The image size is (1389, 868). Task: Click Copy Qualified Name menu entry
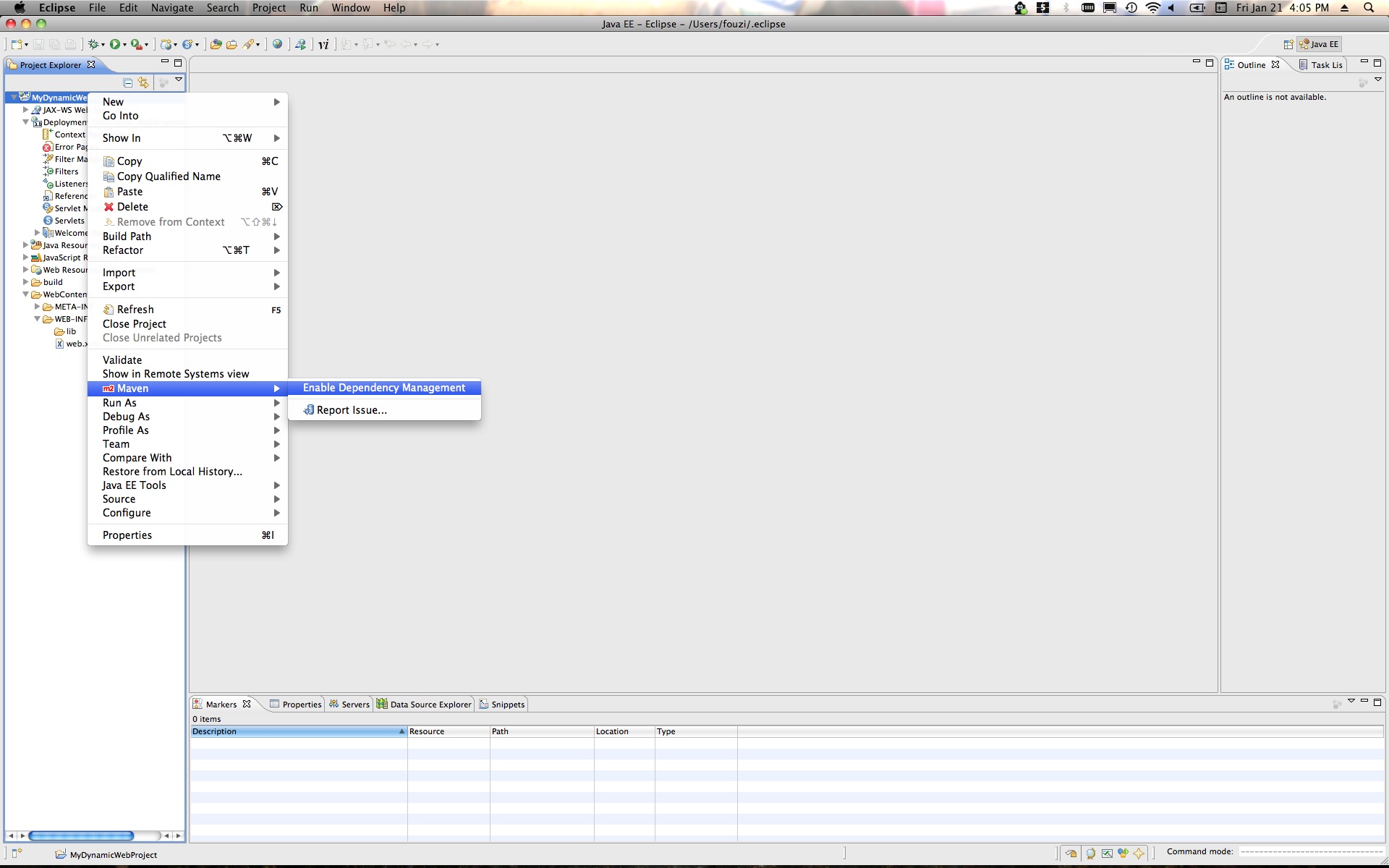[x=187, y=176]
